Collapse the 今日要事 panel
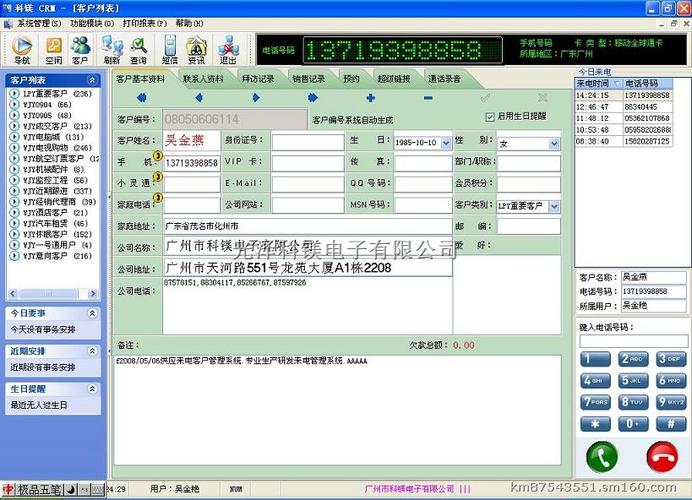The image size is (692, 500). [92, 313]
